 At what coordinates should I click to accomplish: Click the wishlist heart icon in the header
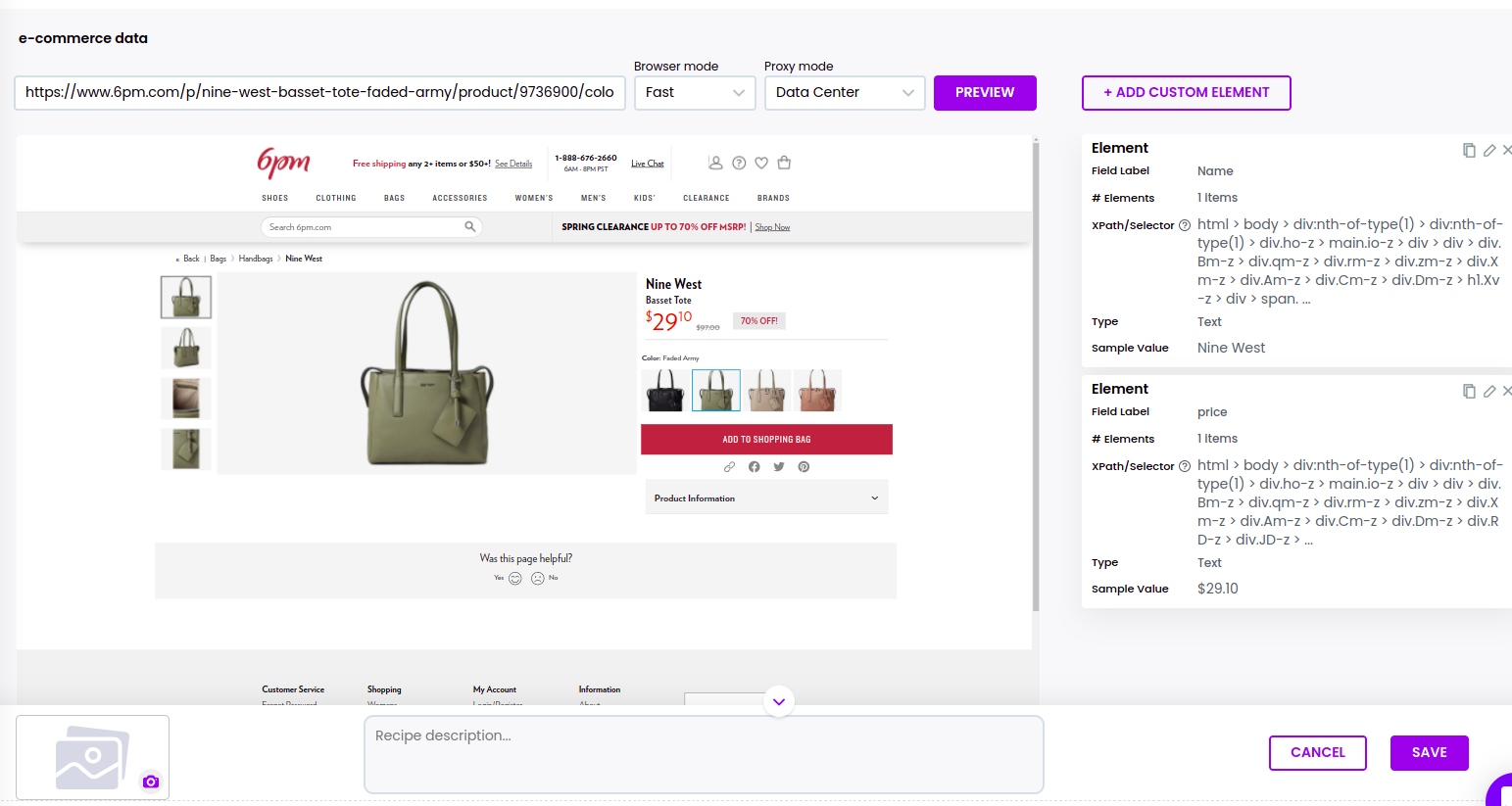[x=761, y=163]
